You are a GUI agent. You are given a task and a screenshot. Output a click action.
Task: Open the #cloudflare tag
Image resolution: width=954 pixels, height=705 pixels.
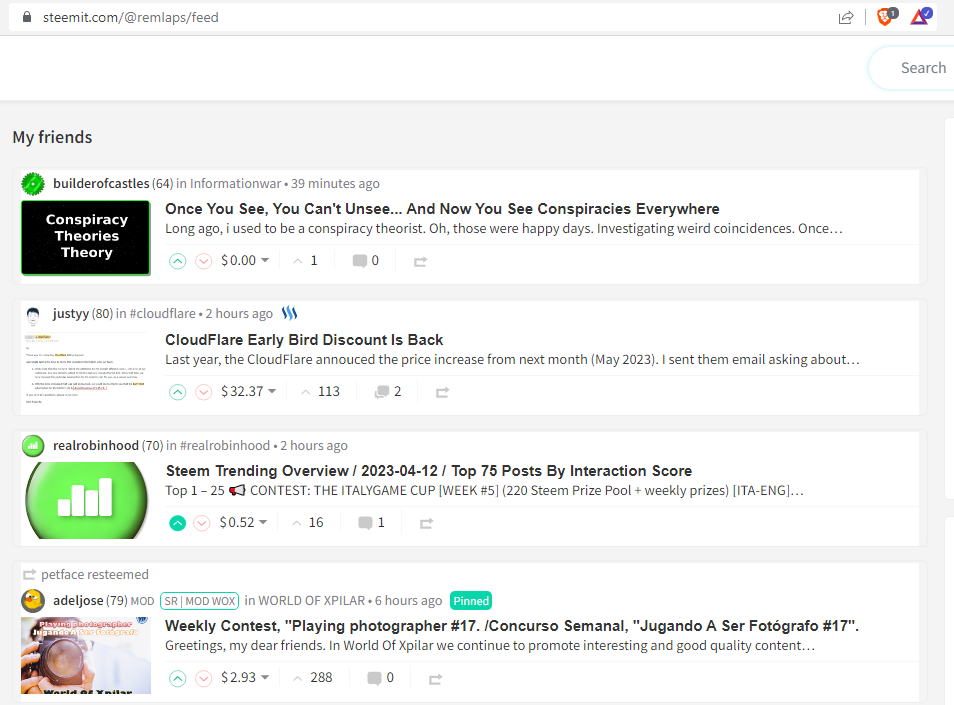click(162, 313)
